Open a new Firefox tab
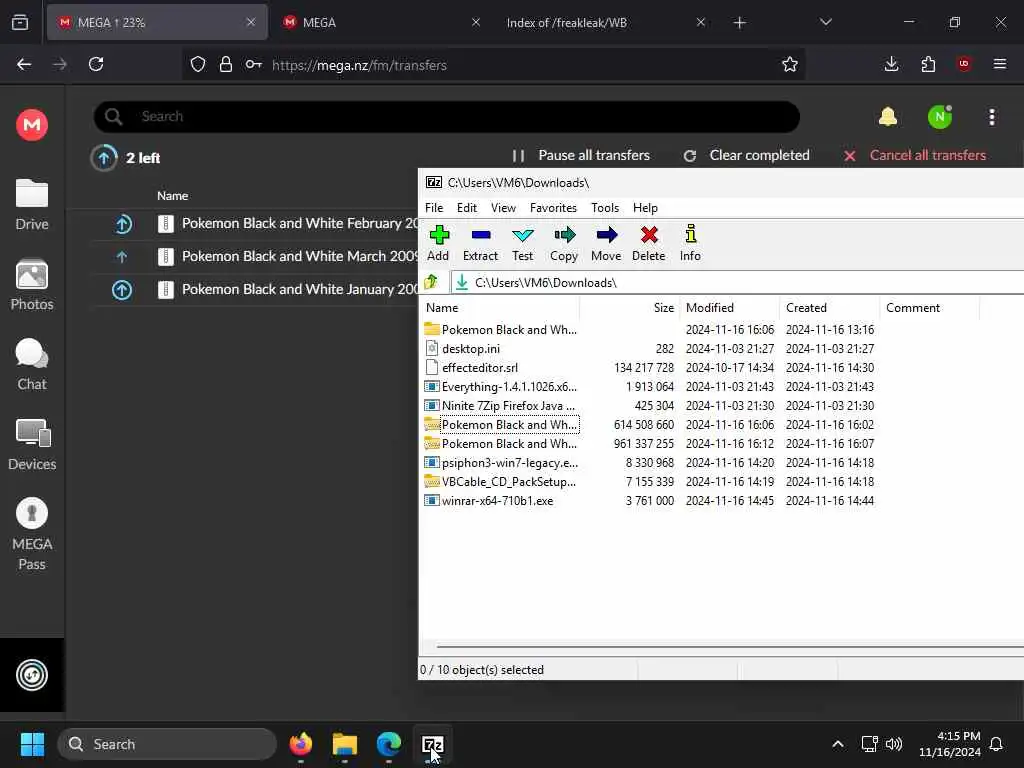Image resolution: width=1024 pixels, height=768 pixels. pyautogui.click(x=739, y=23)
